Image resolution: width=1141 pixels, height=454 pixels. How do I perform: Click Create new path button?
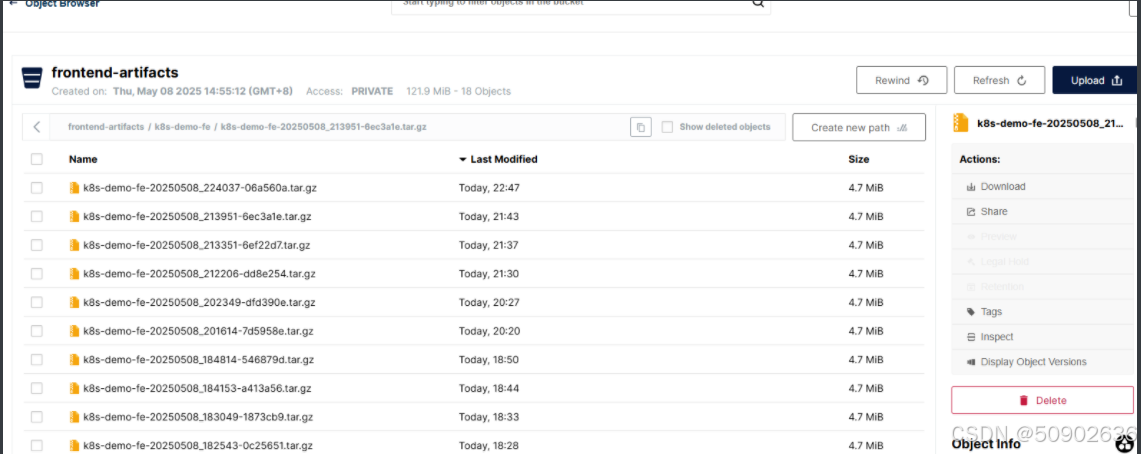[x=859, y=127]
